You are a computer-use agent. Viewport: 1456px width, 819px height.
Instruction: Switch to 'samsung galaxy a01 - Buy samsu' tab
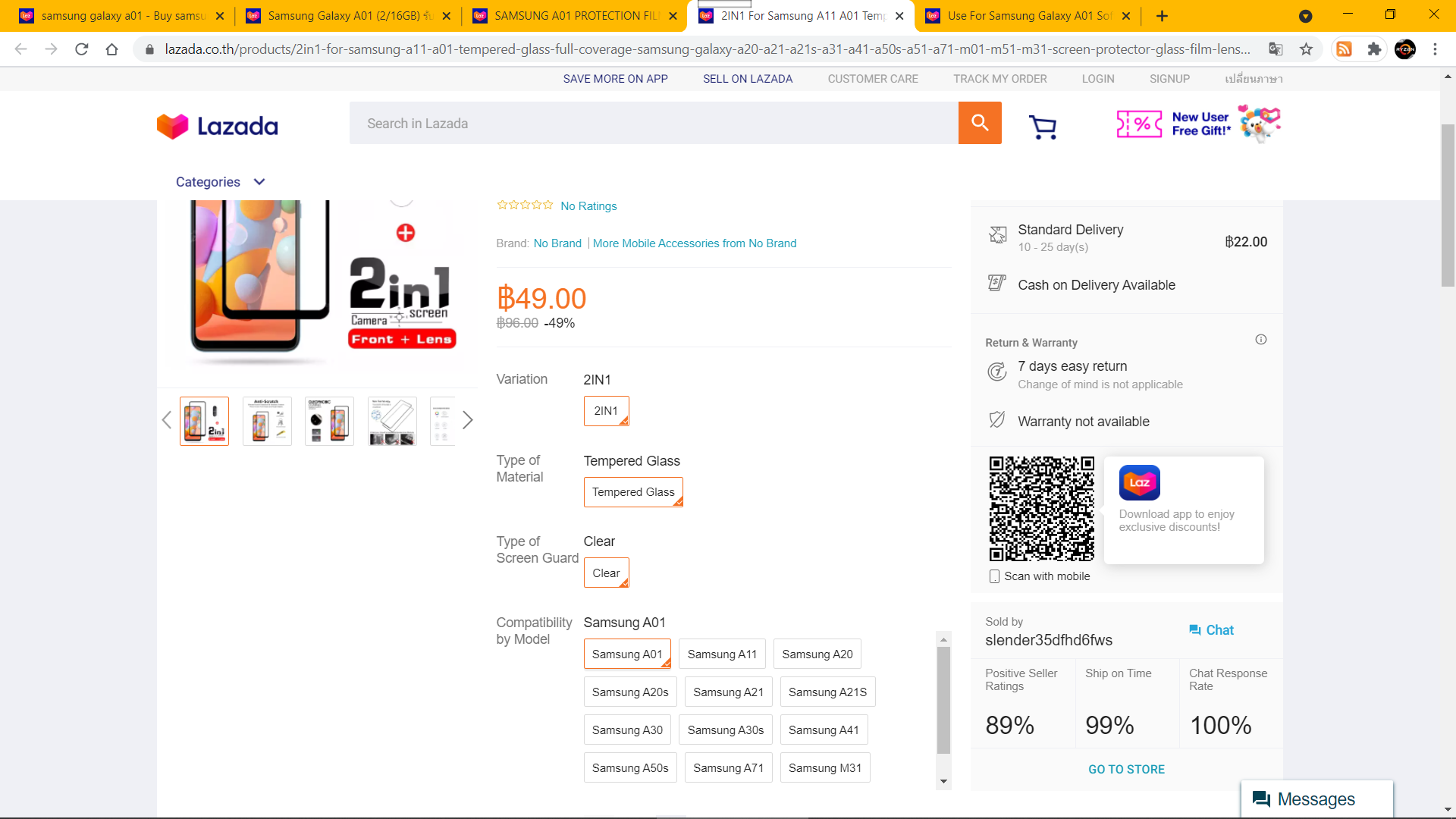(x=121, y=16)
